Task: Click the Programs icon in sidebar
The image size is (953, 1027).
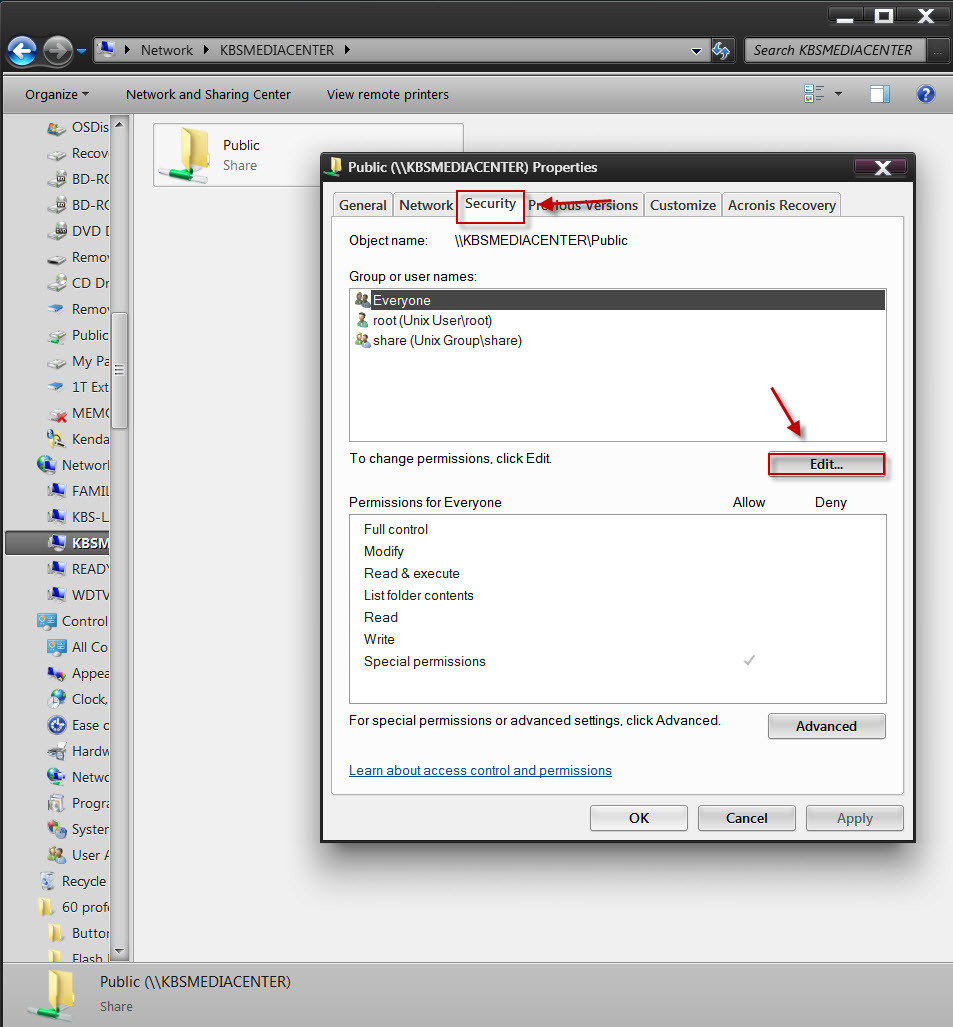Action: point(56,804)
